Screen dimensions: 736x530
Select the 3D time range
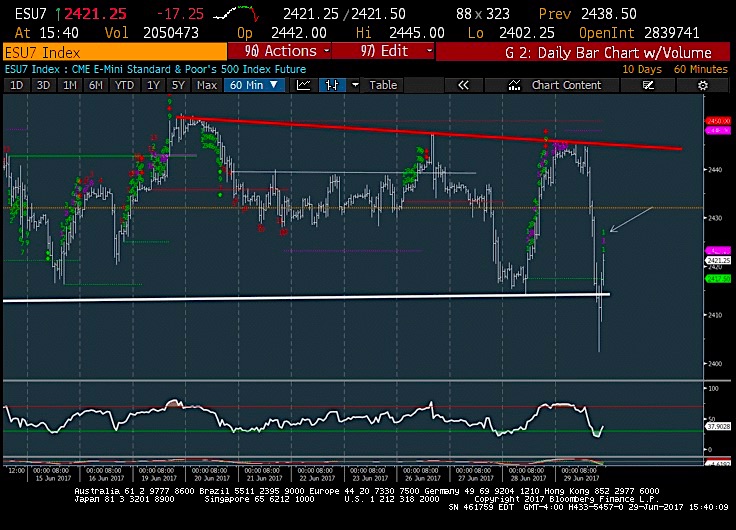point(43,85)
